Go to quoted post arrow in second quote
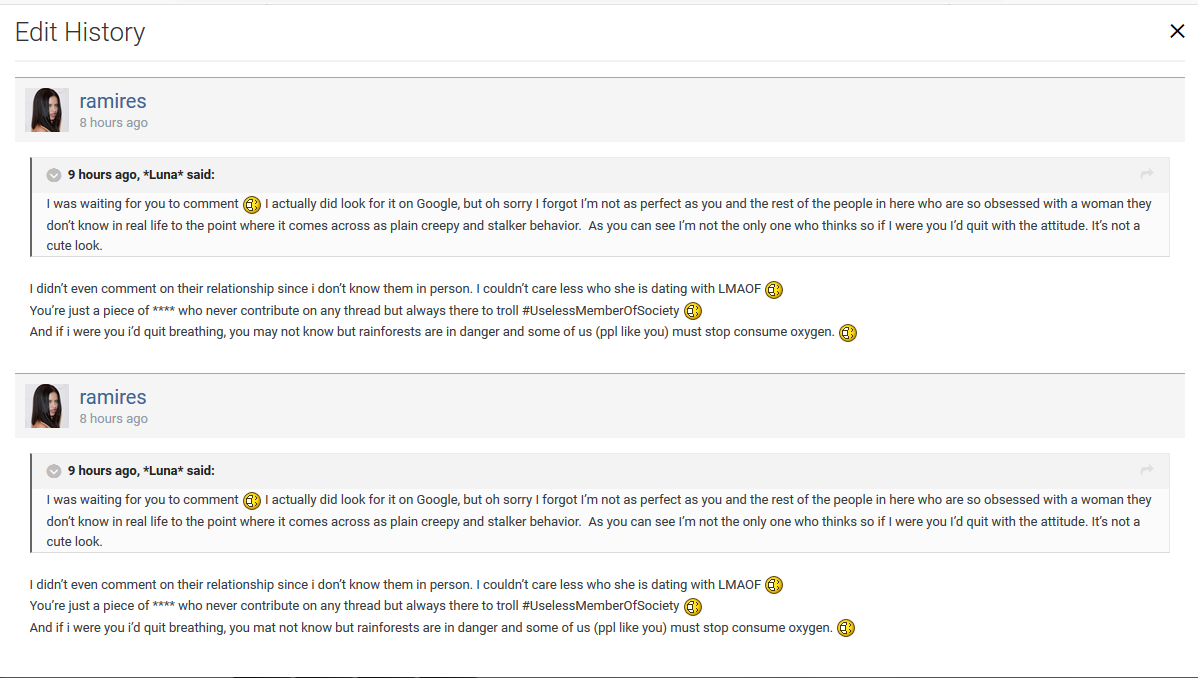Image resolution: width=1198 pixels, height=678 pixels. 1147,470
